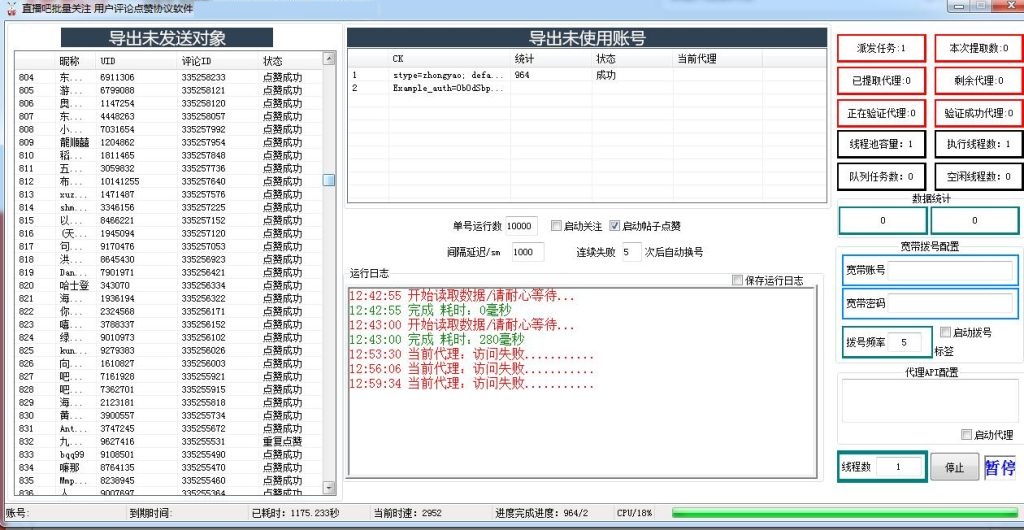Toggle the 保存运行日志 checkbox
This screenshot has height=530, width=1024.
click(x=738, y=280)
